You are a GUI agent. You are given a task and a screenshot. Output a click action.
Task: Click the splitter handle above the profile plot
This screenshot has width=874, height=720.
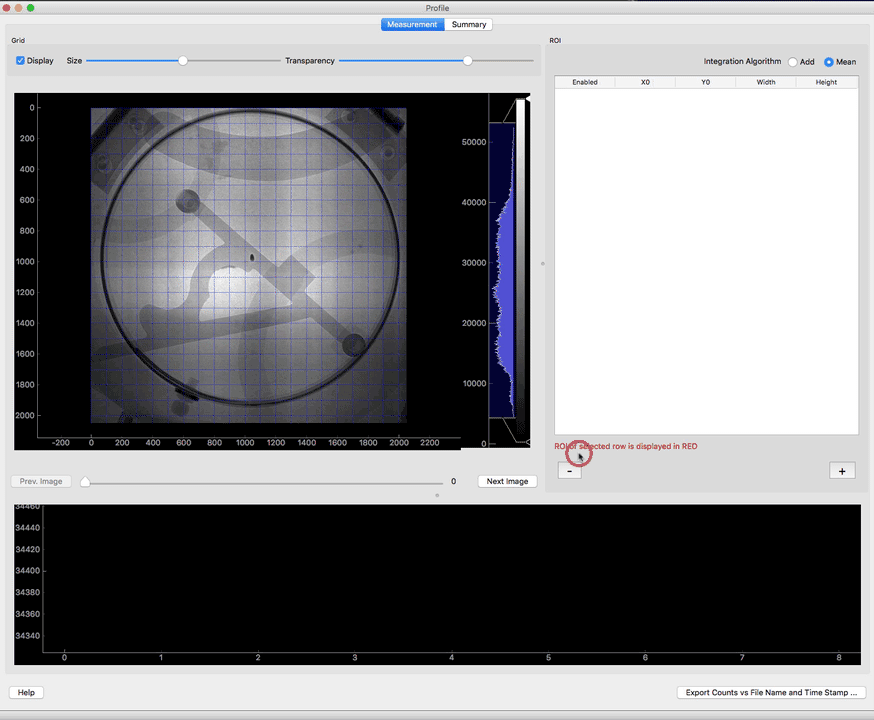437,495
